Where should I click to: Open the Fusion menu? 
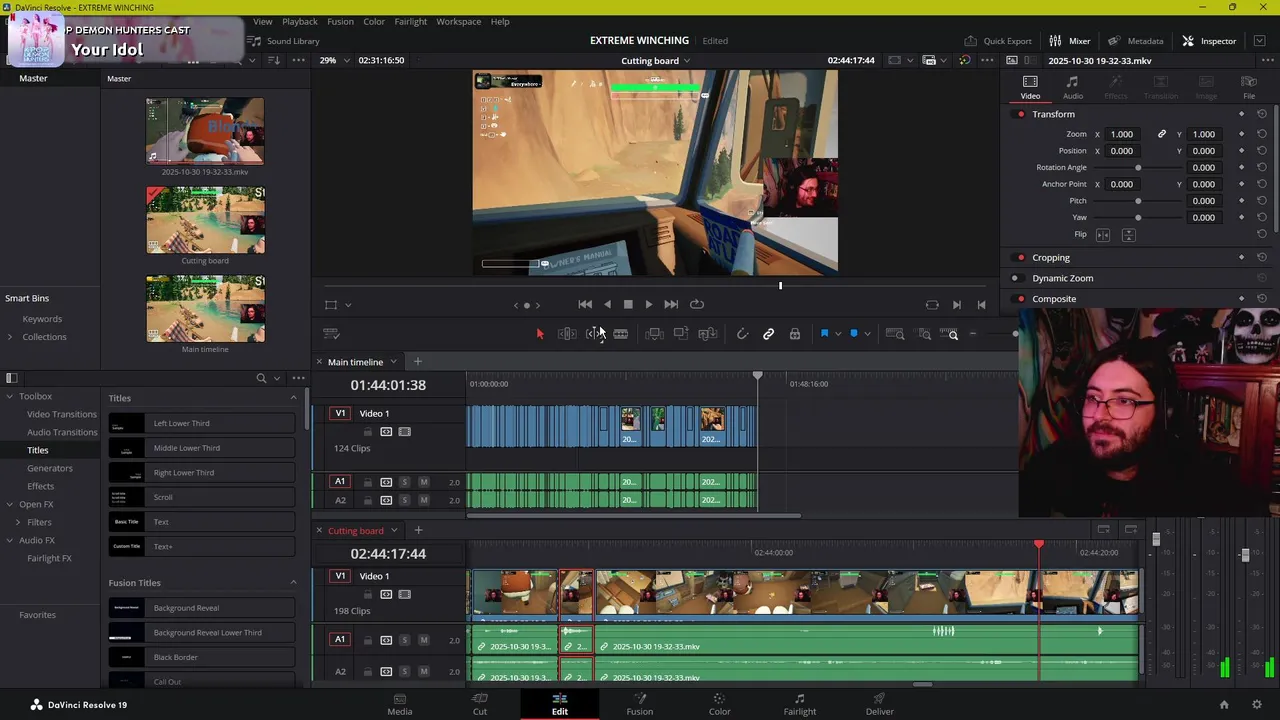click(x=340, y=21)
